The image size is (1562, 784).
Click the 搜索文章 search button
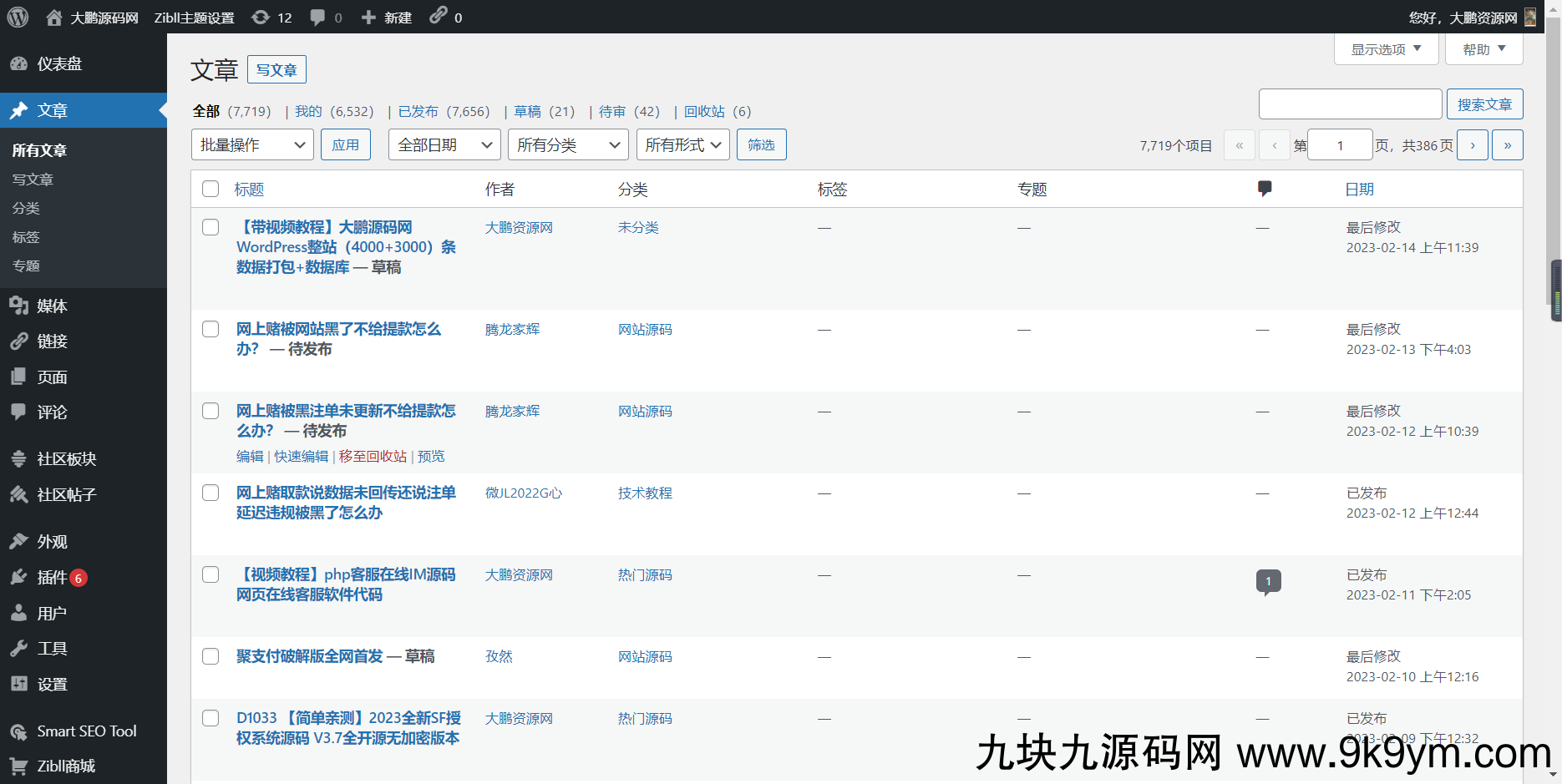coord(1484,104)
